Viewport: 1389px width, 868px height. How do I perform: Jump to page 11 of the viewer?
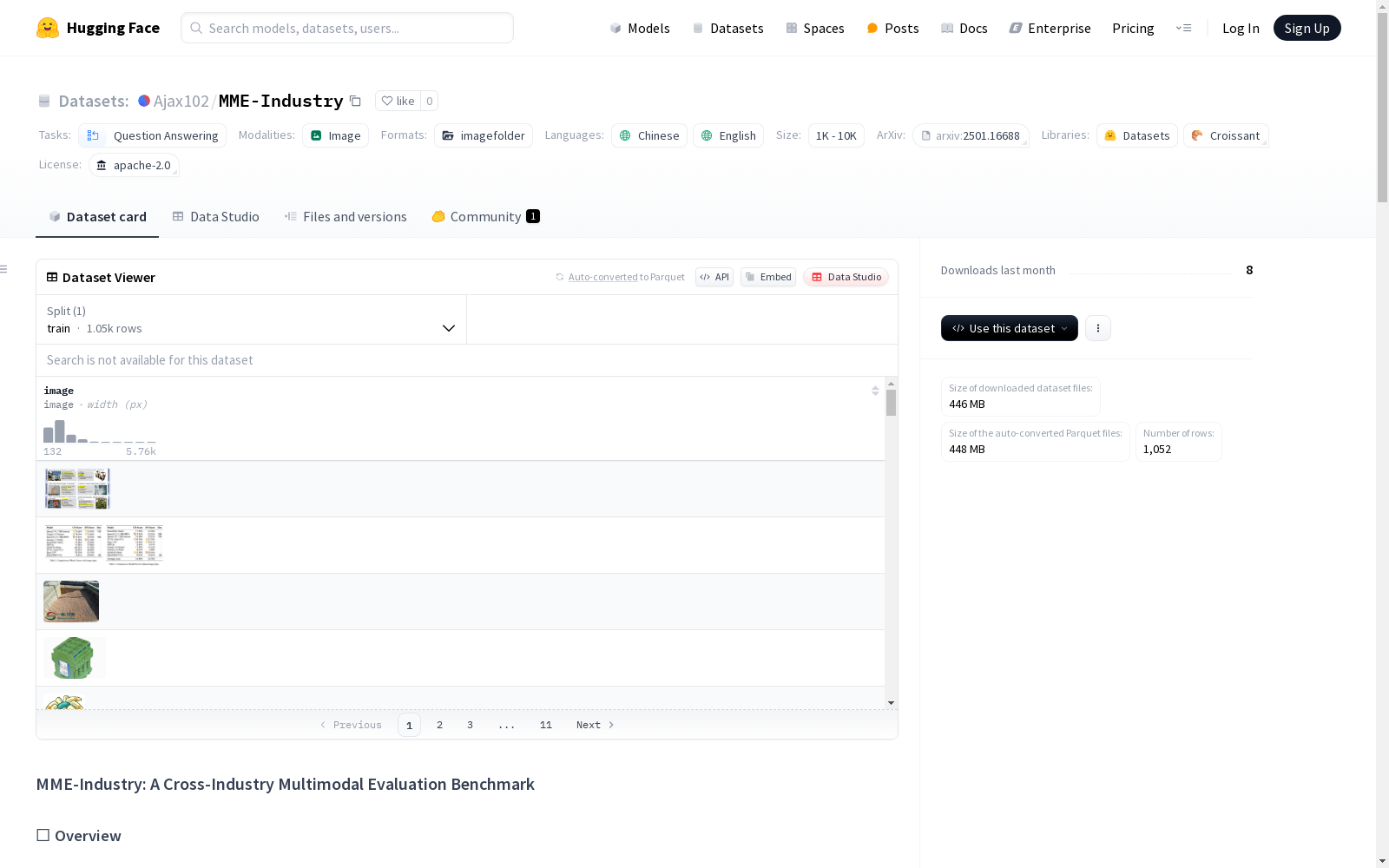click(546, 725)
